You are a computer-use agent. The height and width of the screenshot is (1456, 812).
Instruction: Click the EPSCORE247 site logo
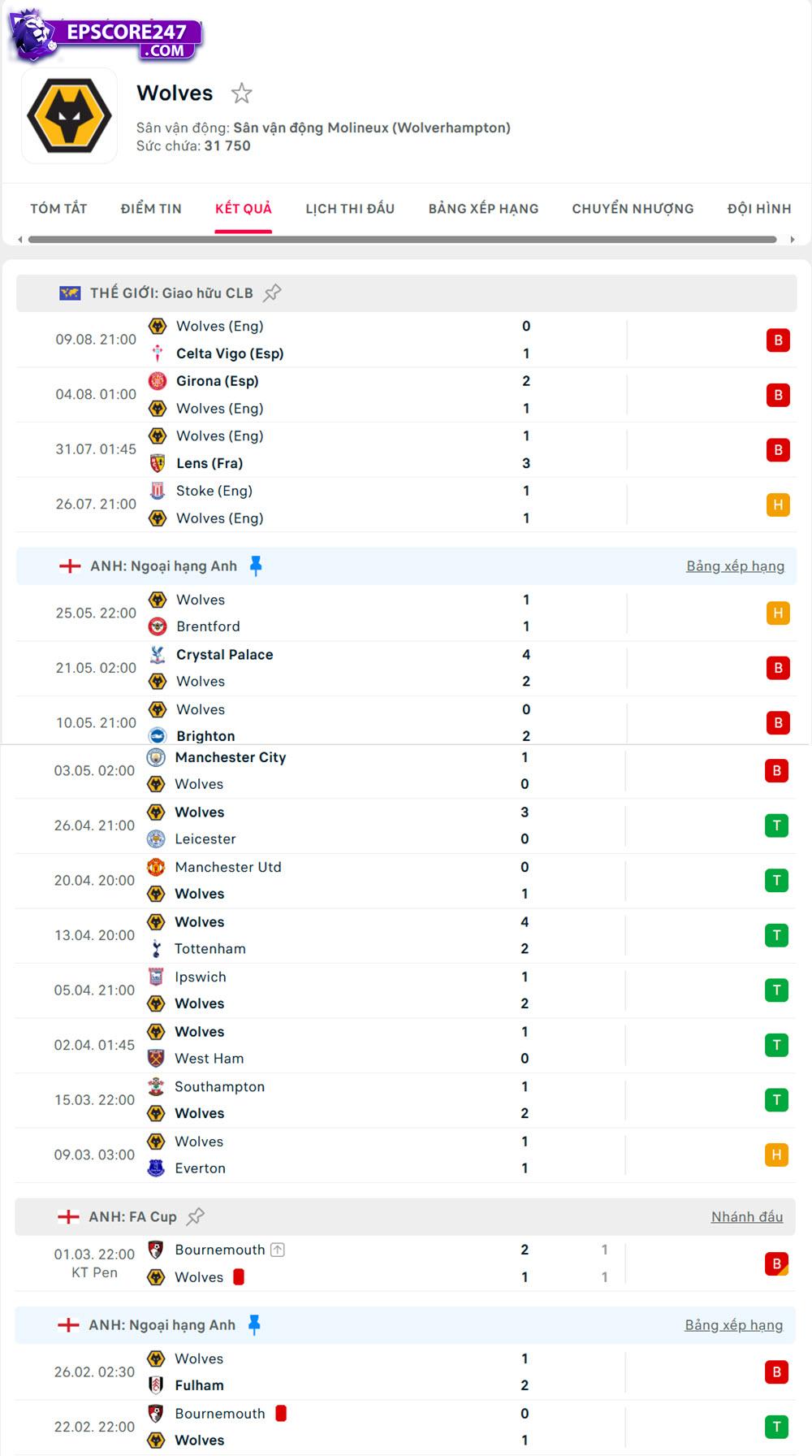click(x=106, y=34)
